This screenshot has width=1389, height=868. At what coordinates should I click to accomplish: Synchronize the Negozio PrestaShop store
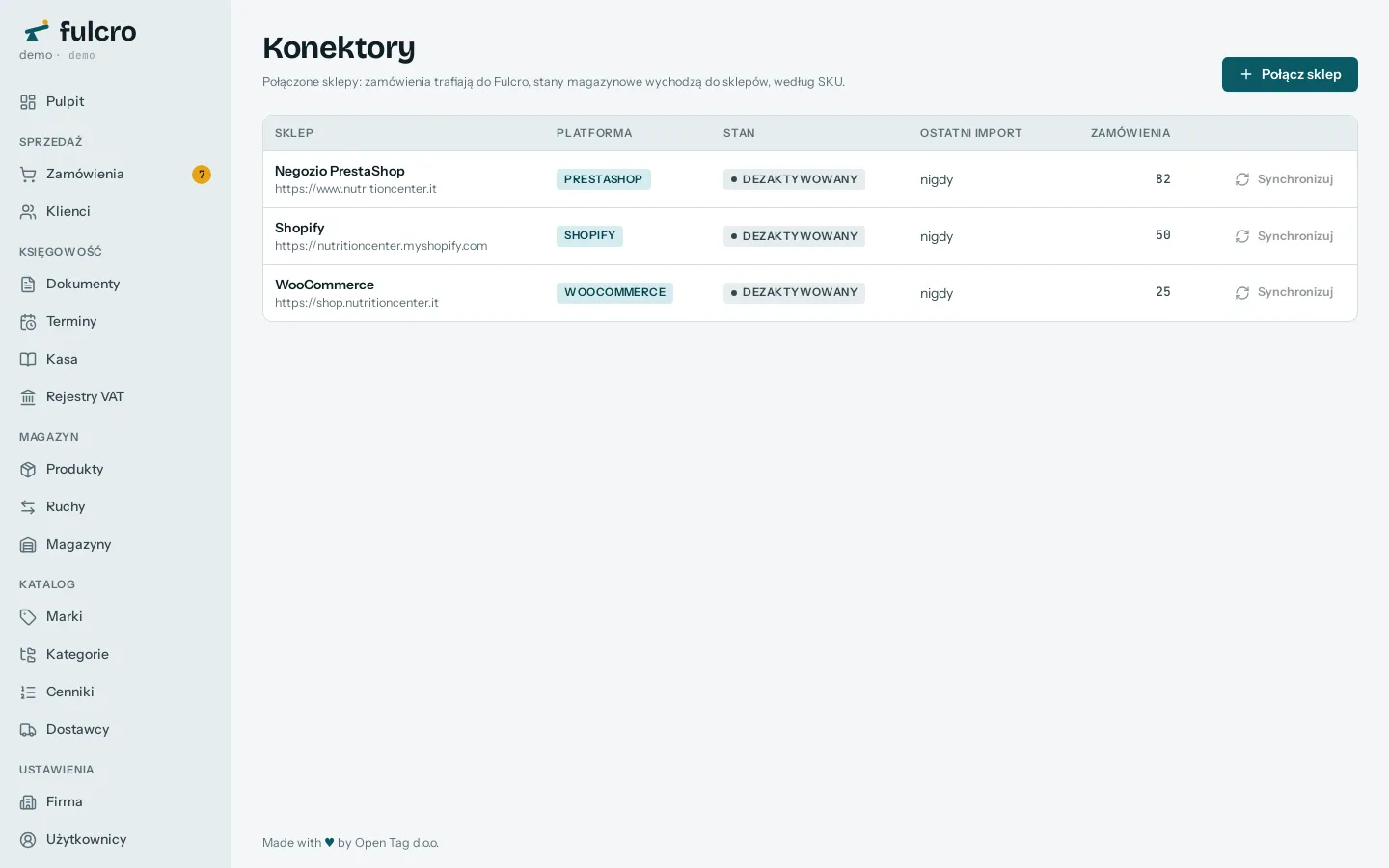point(1284,179)
